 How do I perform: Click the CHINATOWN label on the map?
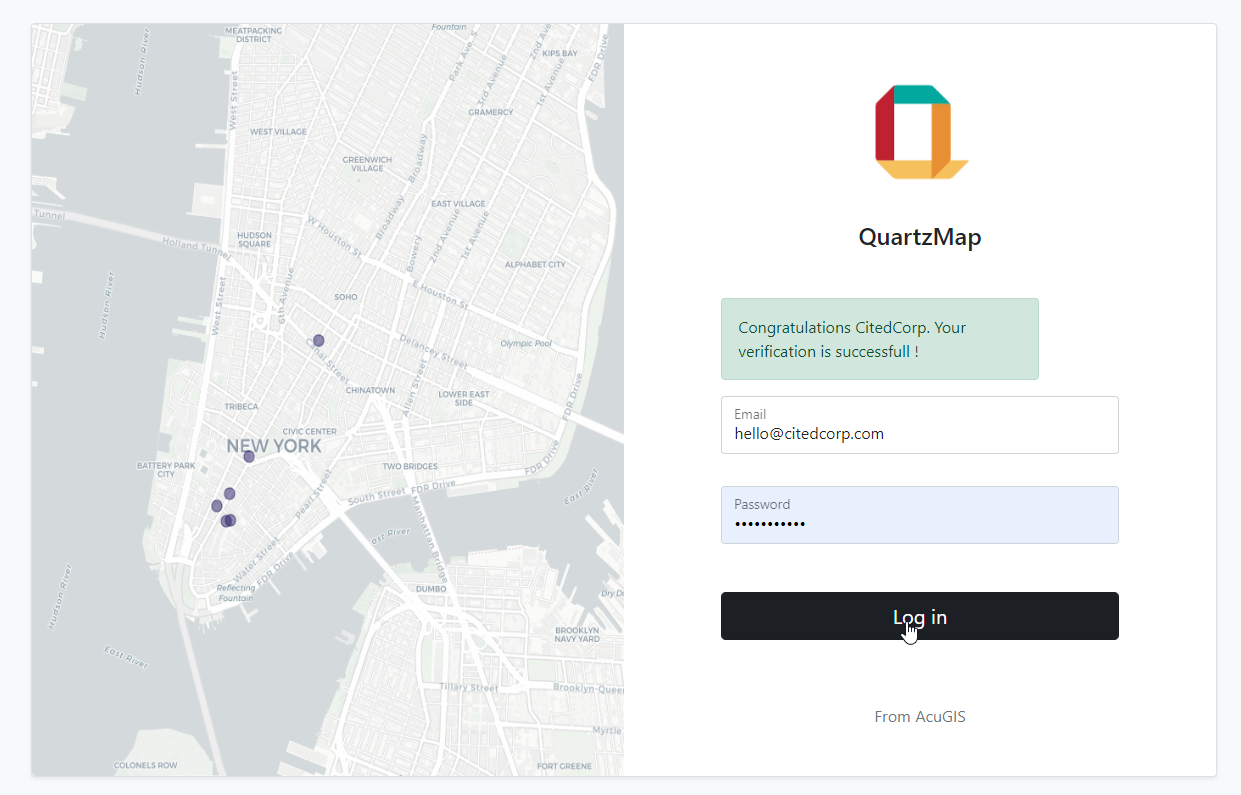point(370,390)
